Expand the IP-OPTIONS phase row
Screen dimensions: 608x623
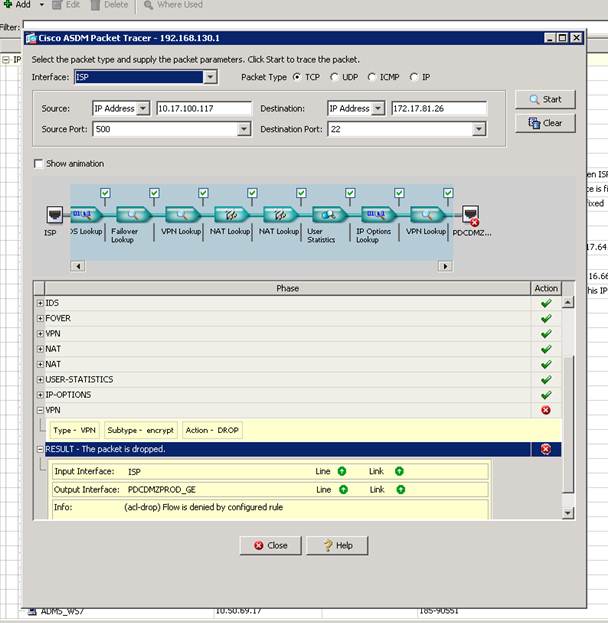(x=40, y=395)
